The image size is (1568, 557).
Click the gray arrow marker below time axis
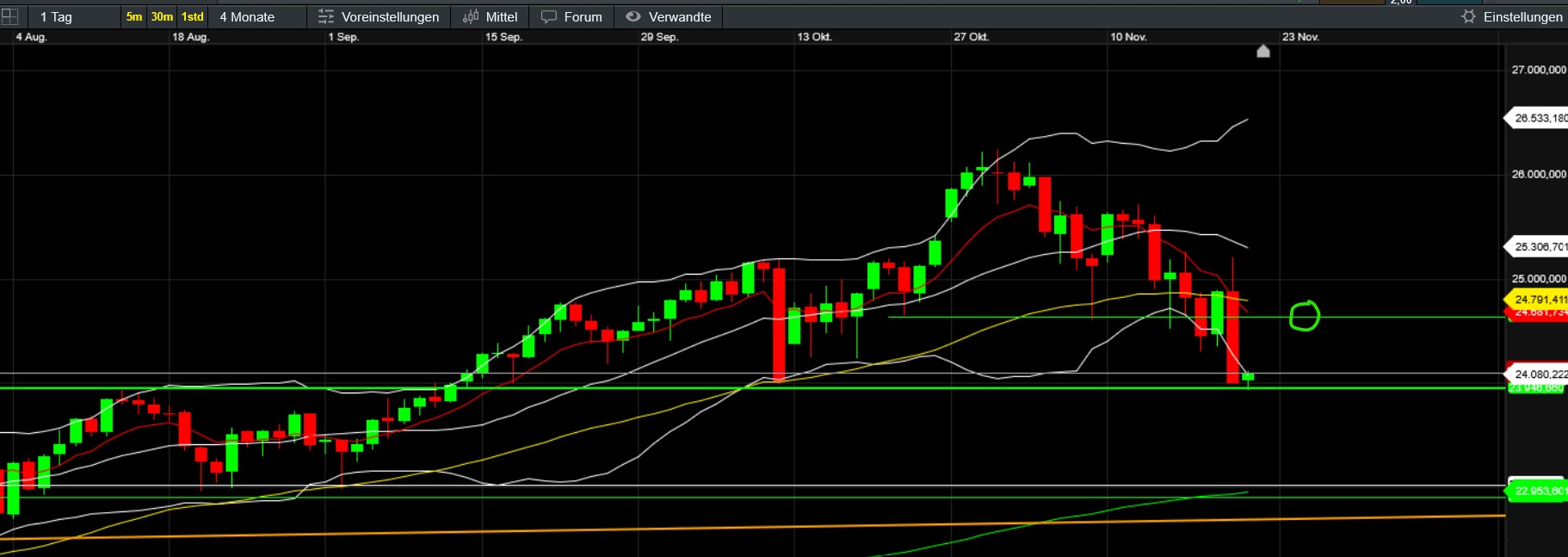pos(1262,52)
